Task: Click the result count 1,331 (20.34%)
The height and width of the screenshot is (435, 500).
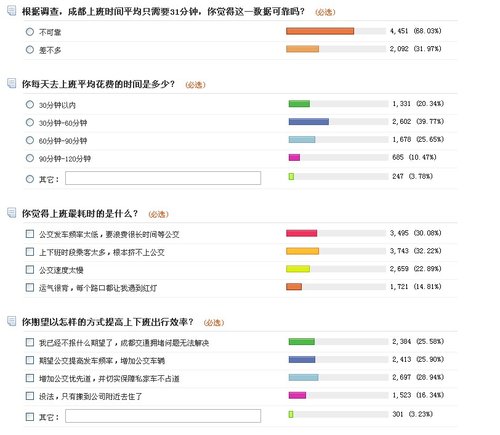Action: 418,104
